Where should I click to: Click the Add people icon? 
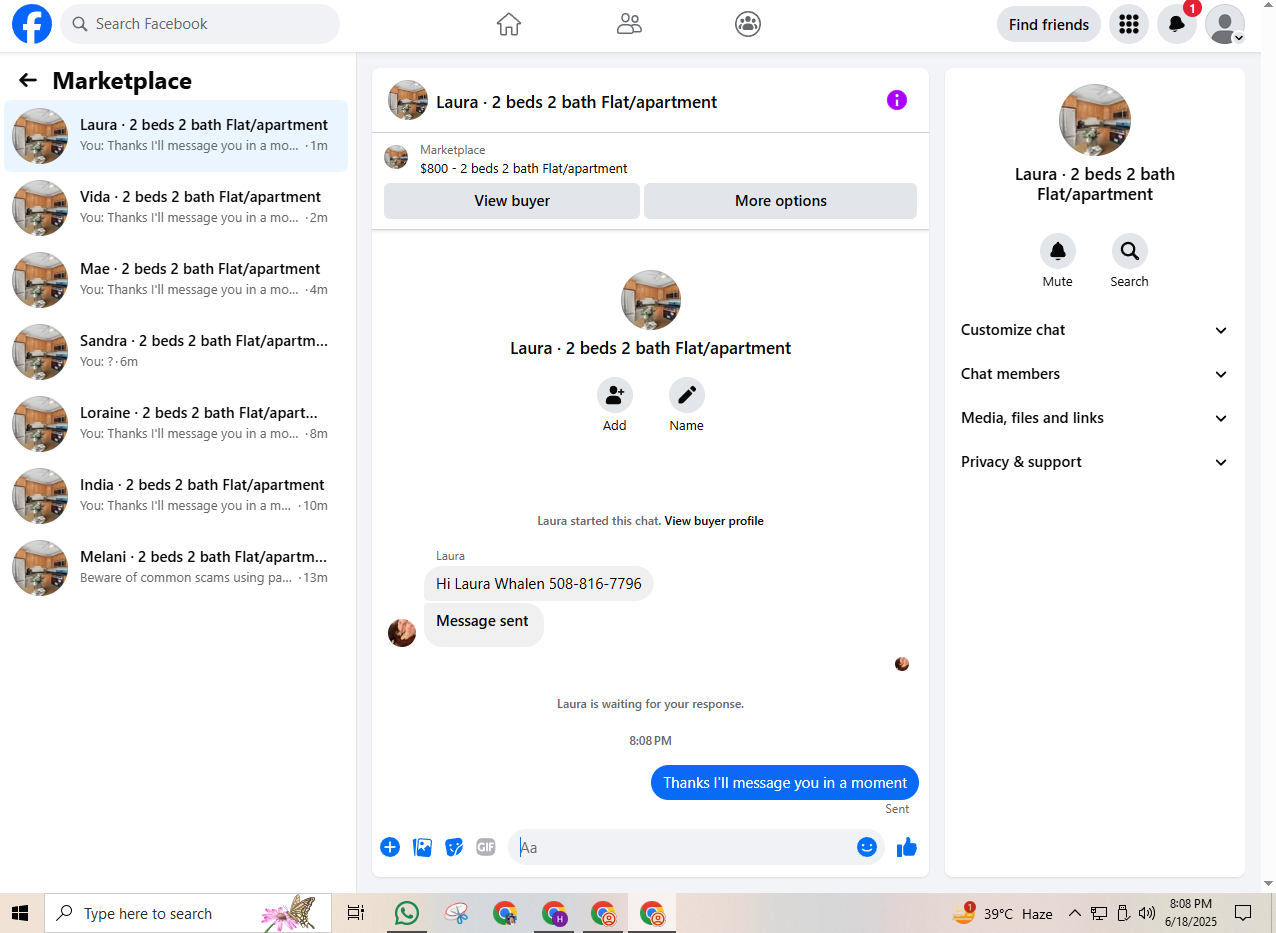615,396
